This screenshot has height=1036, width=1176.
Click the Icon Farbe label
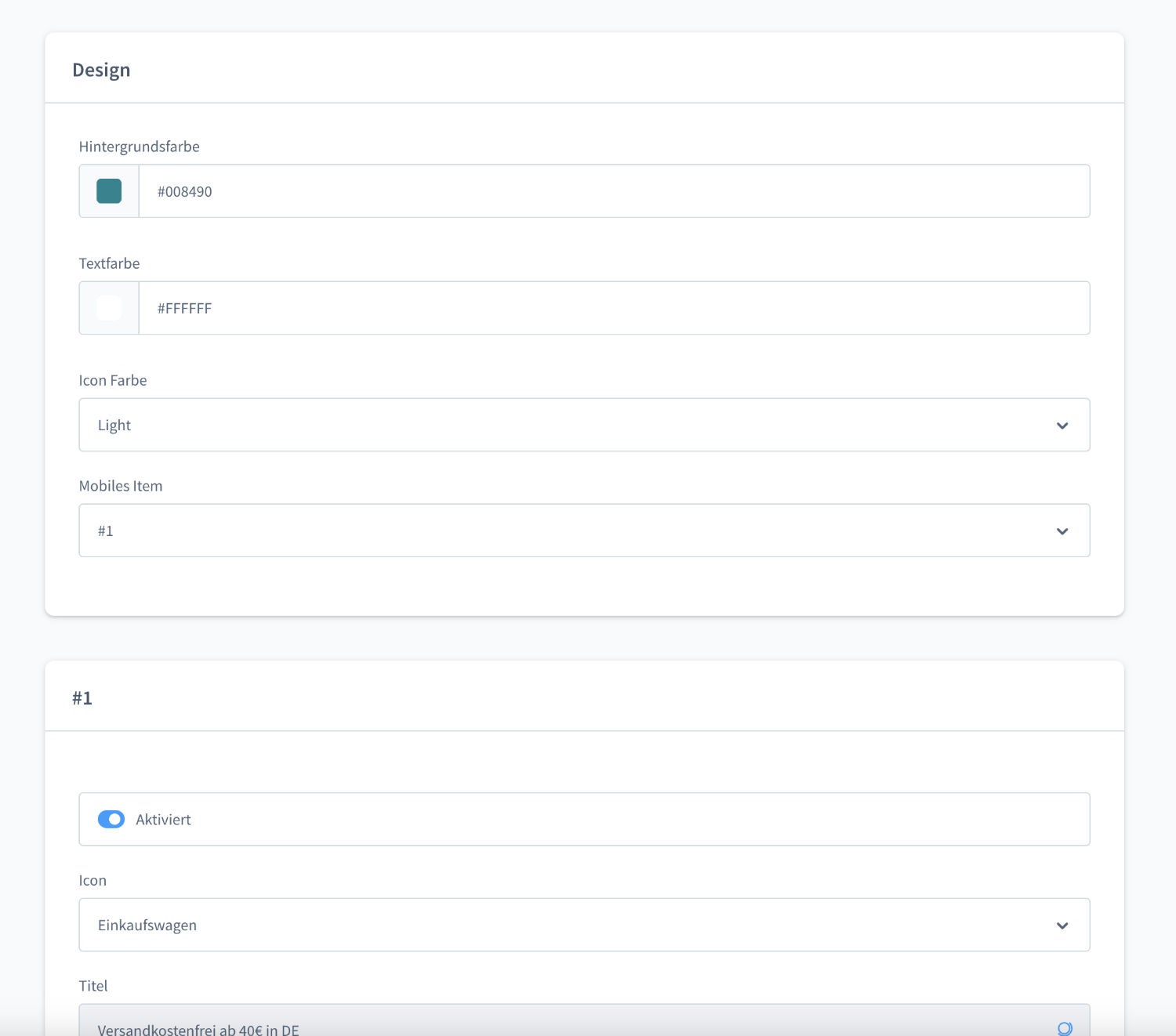113,380
